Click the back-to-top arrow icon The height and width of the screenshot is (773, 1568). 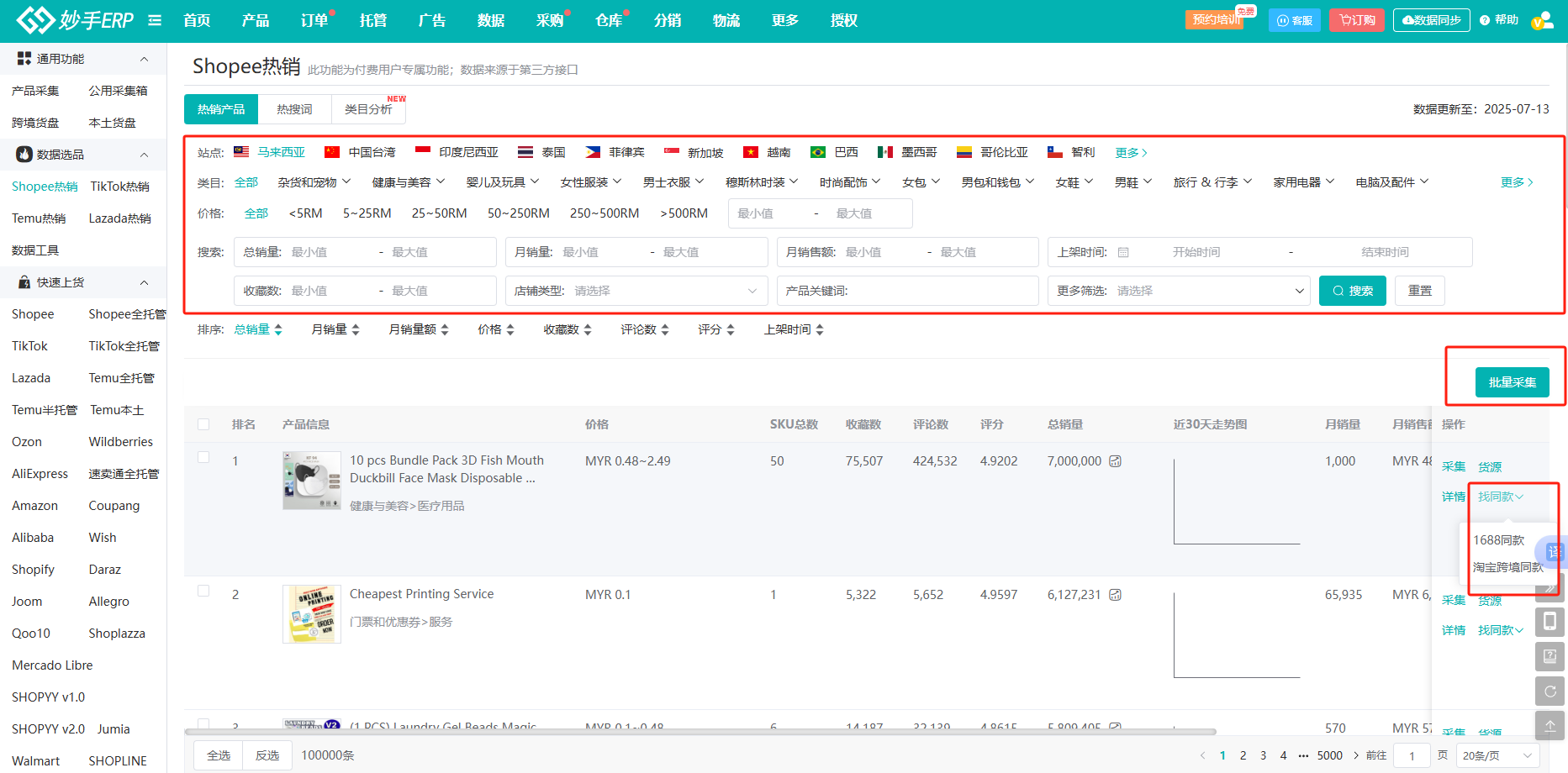[1550, 725]
